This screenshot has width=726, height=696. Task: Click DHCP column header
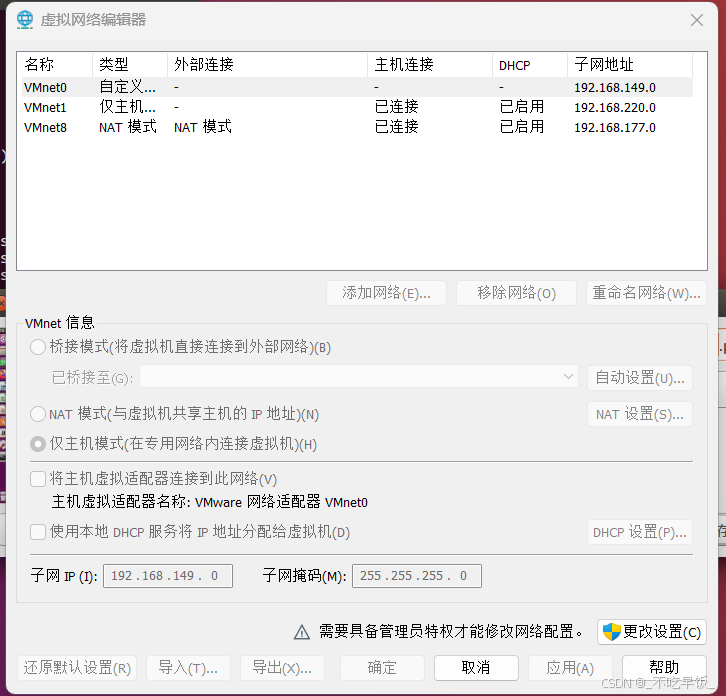pyautogui.click(x=530, y=64)
